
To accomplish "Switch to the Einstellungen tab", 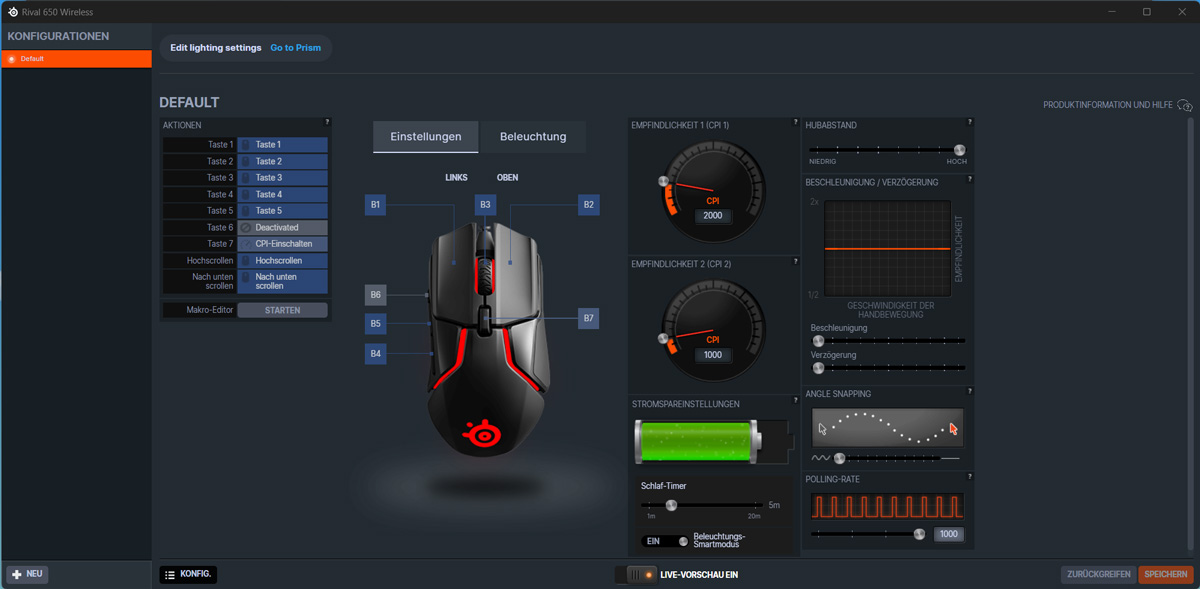I will 426,137.
